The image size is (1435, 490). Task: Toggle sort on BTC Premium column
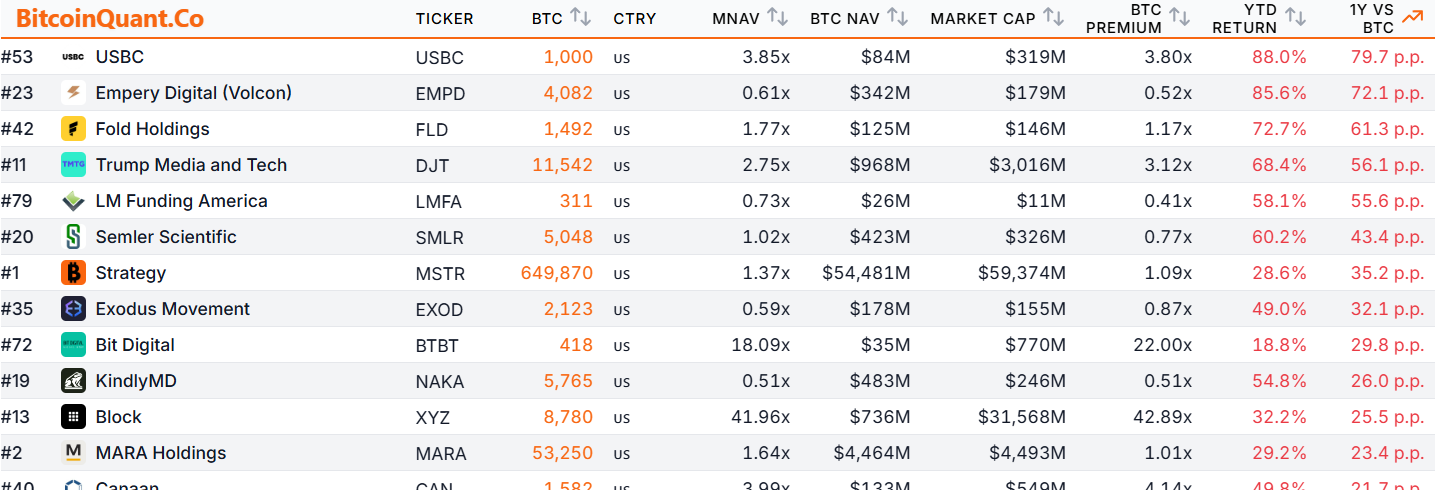(1180, 18)
